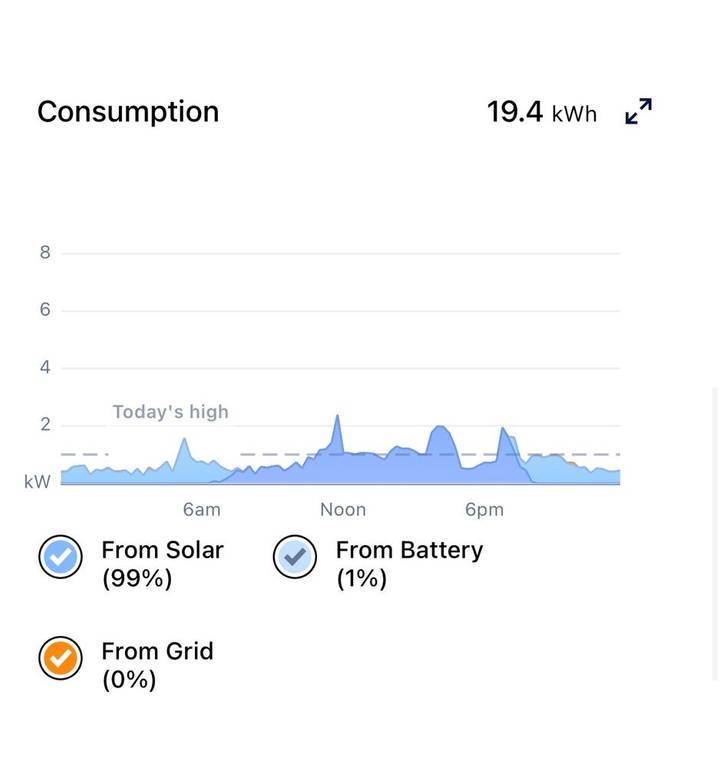Tap the Consumption heading
The width and height of the screenshot is (723, 768).
pyautogui.click(x=128, y=112)
